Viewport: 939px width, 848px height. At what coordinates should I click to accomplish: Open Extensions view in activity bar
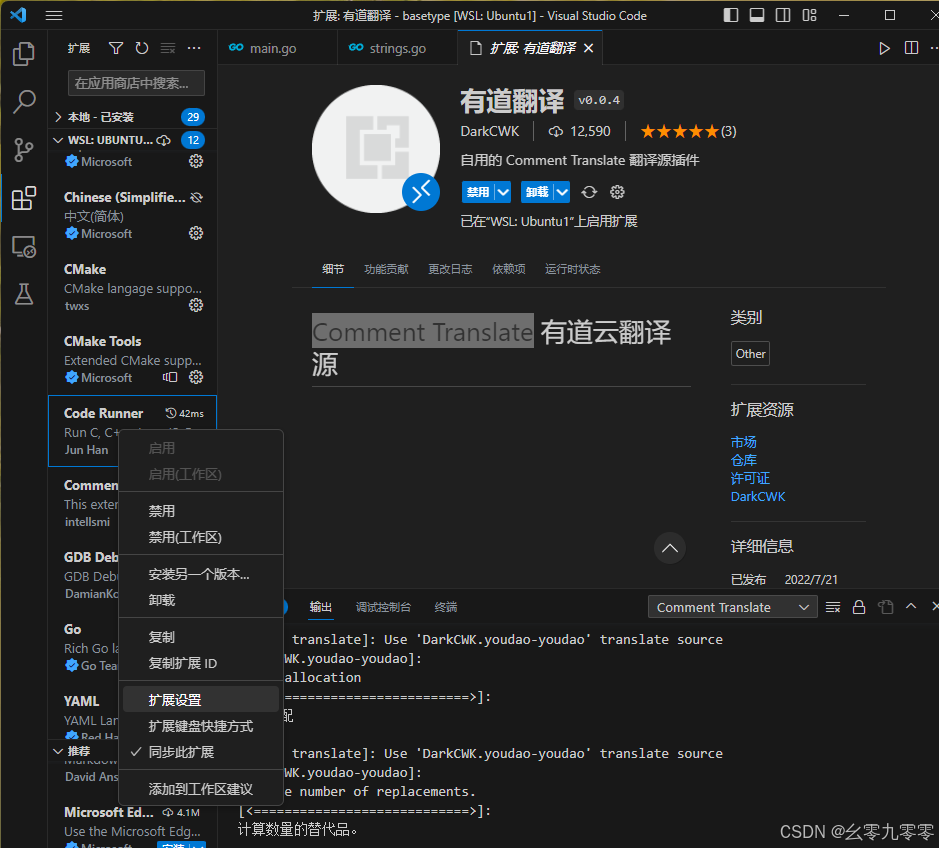point(24,198)
